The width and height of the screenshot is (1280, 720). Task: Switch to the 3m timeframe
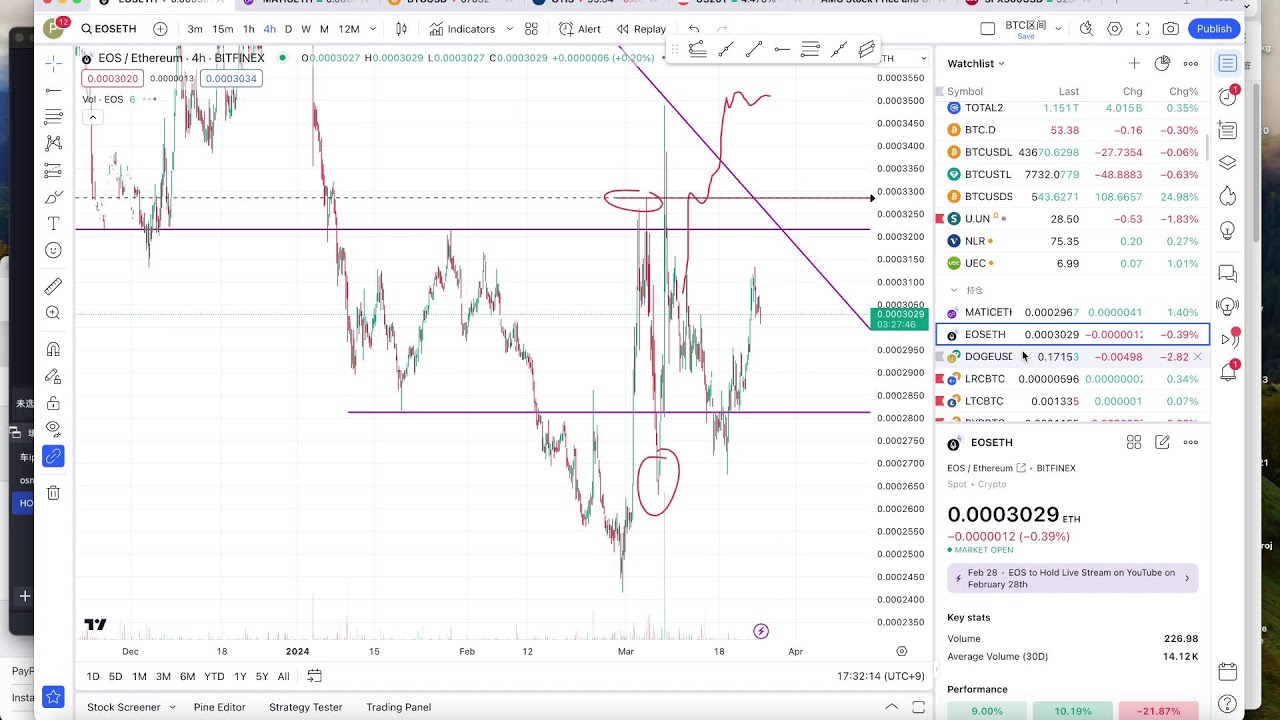[x=195, y=29]
